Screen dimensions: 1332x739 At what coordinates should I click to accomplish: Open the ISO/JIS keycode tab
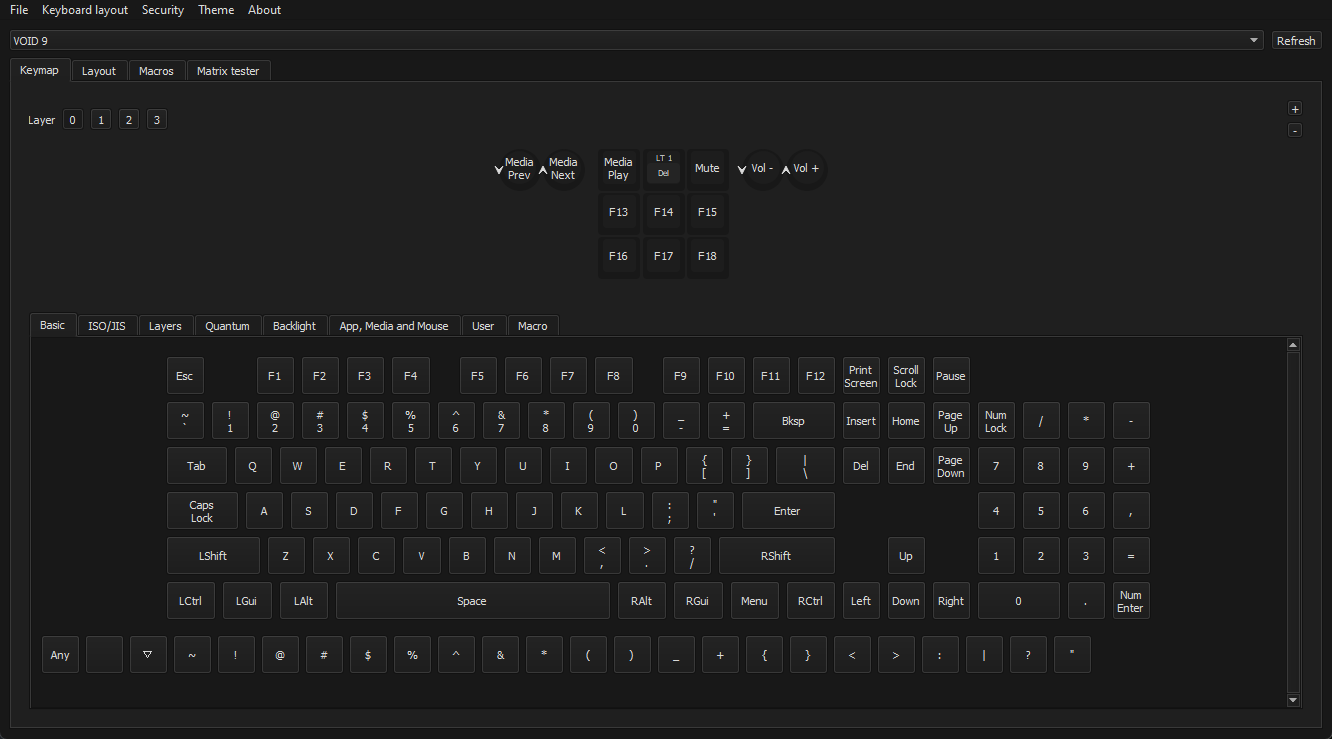(107, 326)
